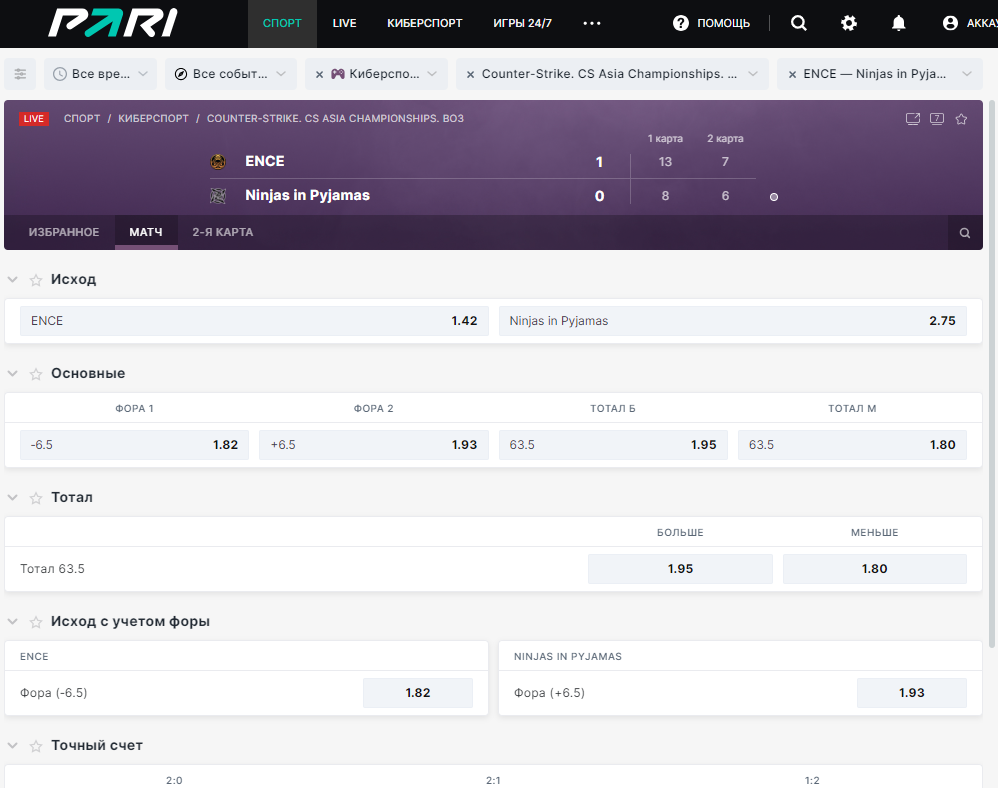Favorite the Точный счет market star

[x=36, y=746]
